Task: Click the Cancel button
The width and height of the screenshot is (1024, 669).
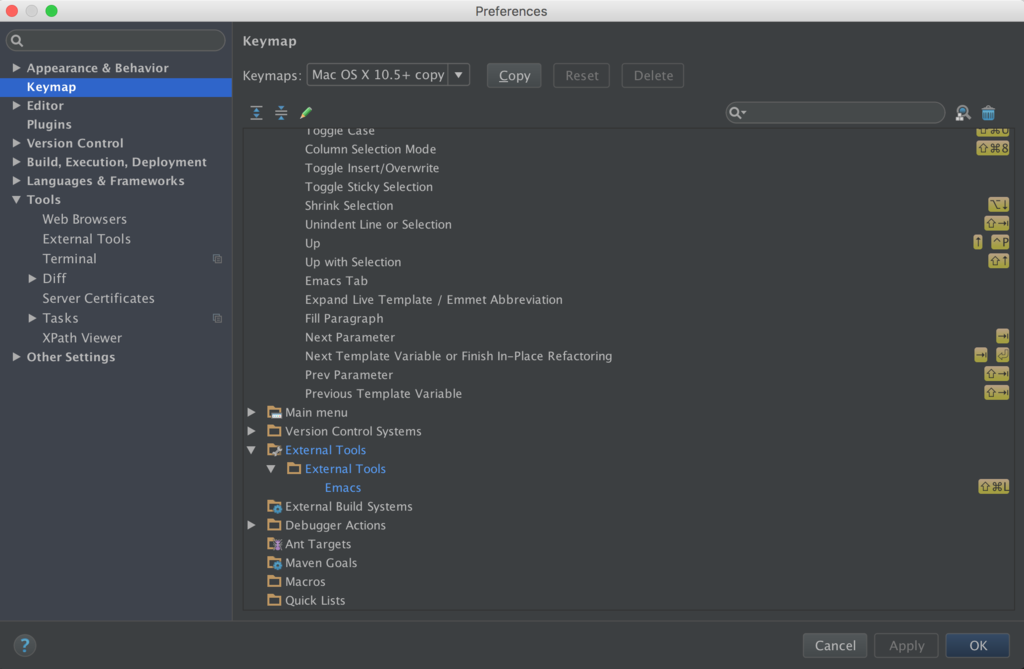Action: (x=835, y=645)
